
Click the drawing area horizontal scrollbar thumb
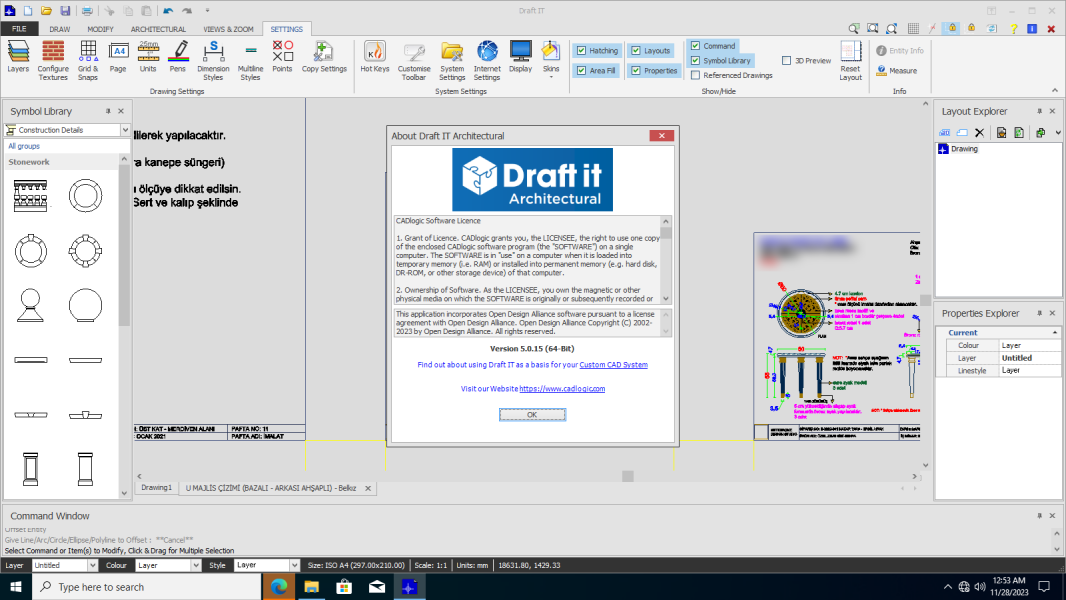pyautogui.click(x=627, y=476)
